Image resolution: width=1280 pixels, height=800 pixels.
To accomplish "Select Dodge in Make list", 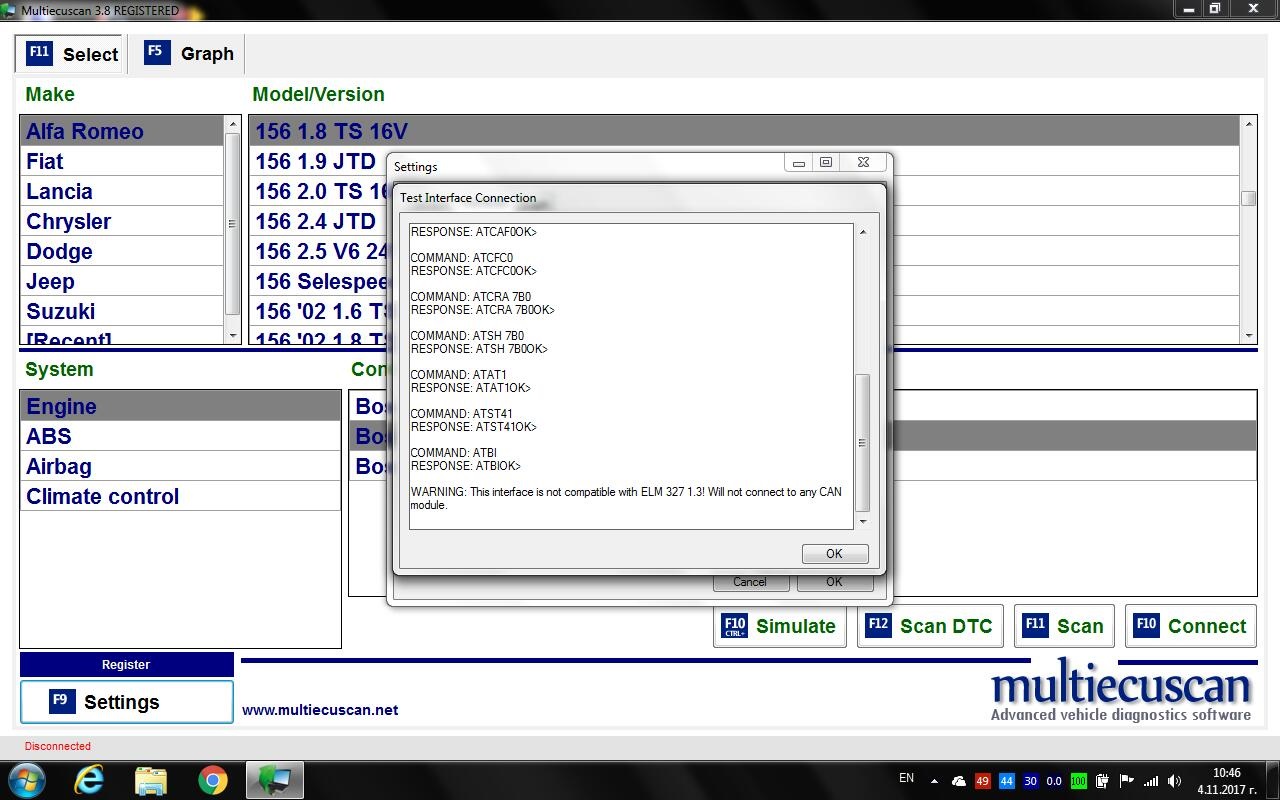I will 122,251.
